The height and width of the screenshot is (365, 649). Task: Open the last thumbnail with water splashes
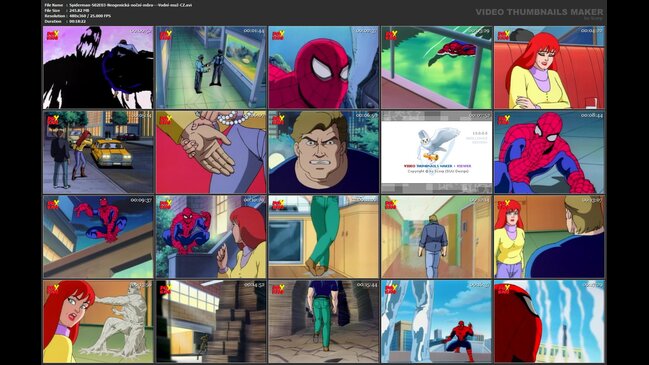click(549, 322)
